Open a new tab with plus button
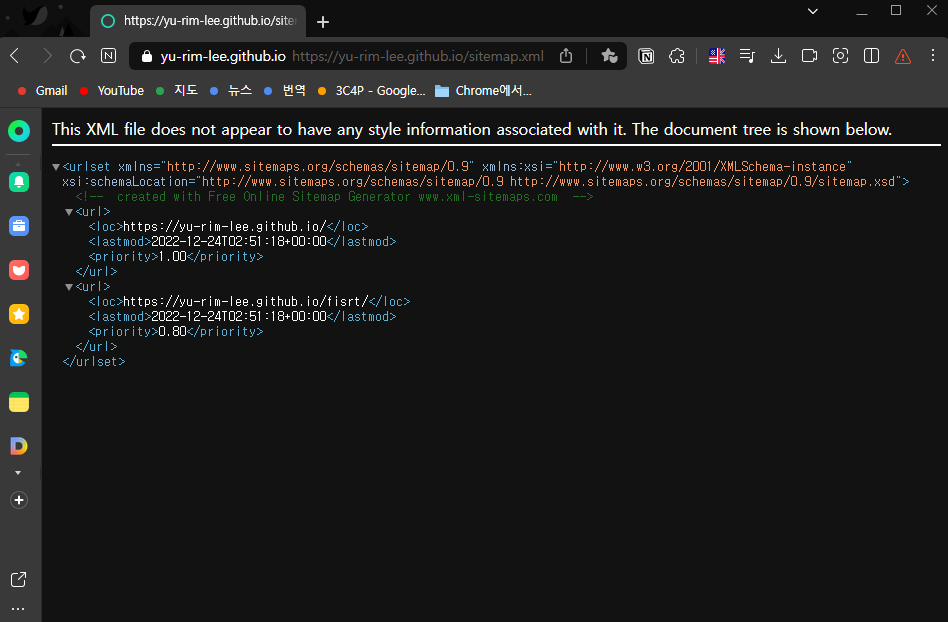This screenshot has height=622, width=948. [x=323, y=22]
